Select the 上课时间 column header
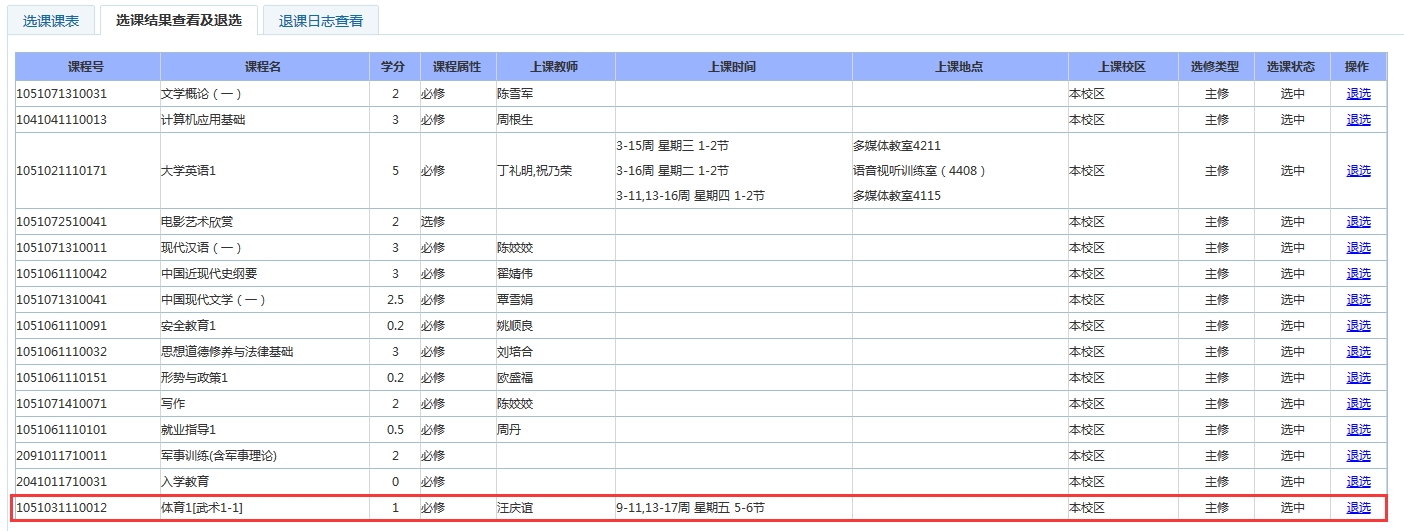 pos(732,67)
